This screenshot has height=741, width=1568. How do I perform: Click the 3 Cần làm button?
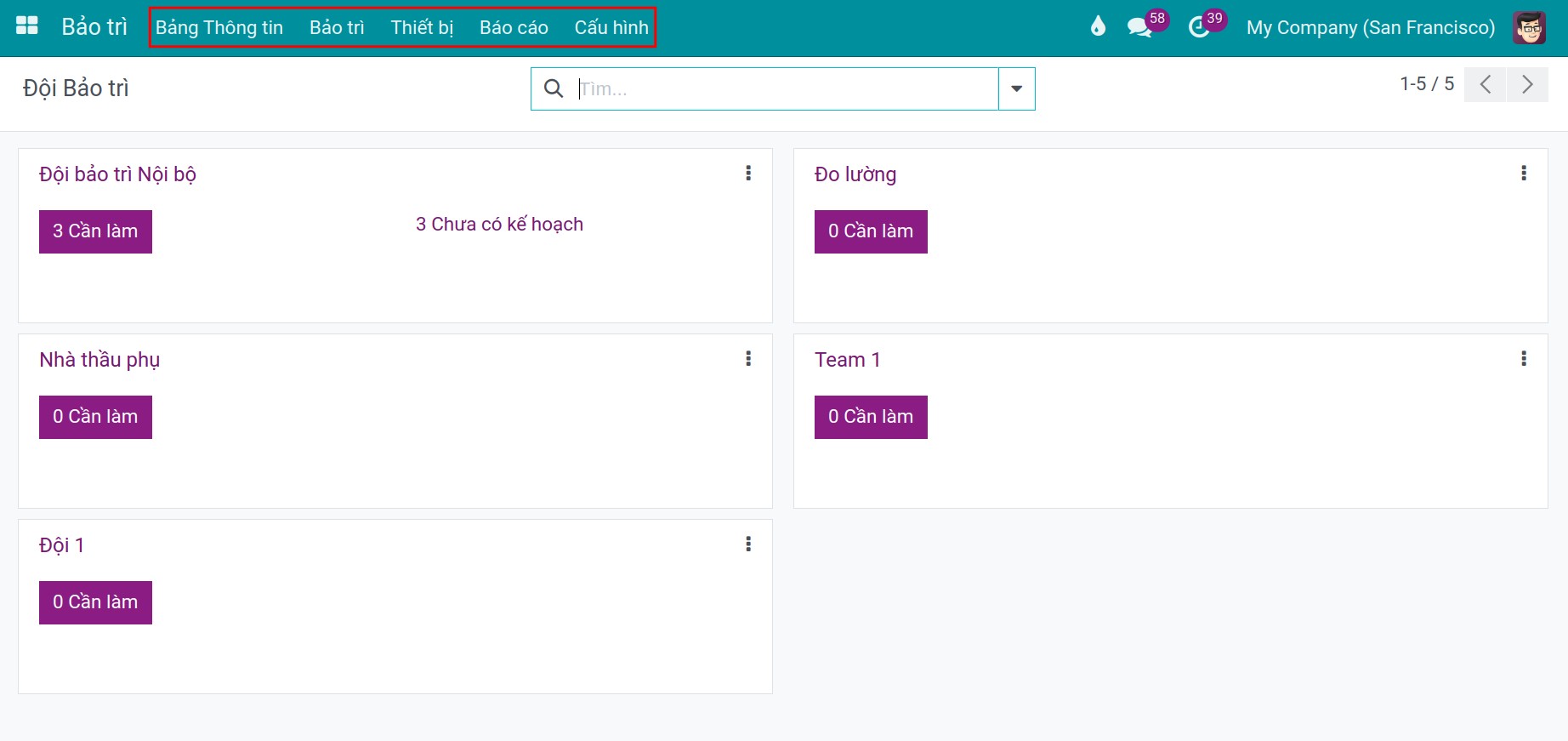(x=95, y=231)
